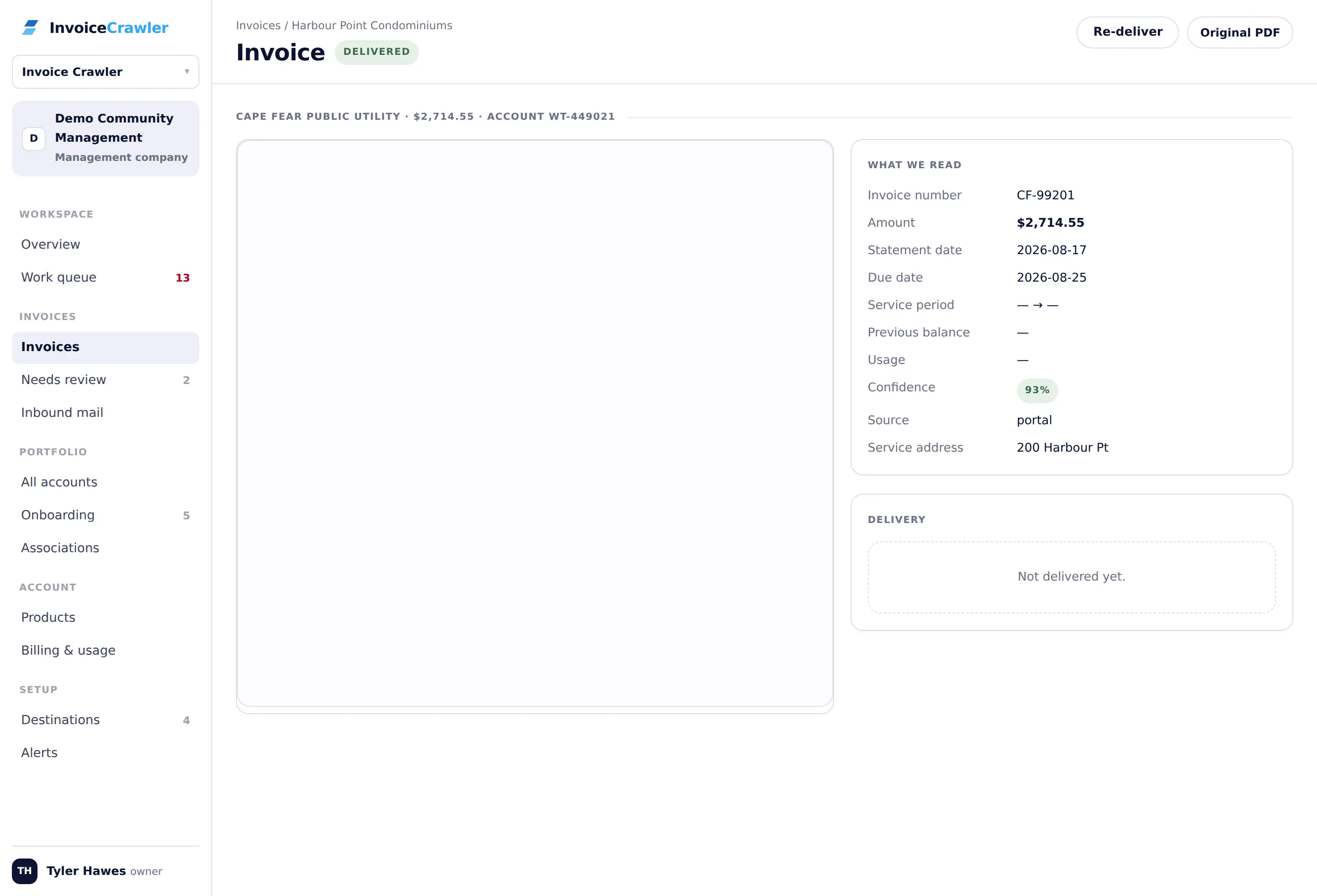Click the statement date 2026-08-17
This screenshot has height=896, width=1317.
click(1051, 251)
